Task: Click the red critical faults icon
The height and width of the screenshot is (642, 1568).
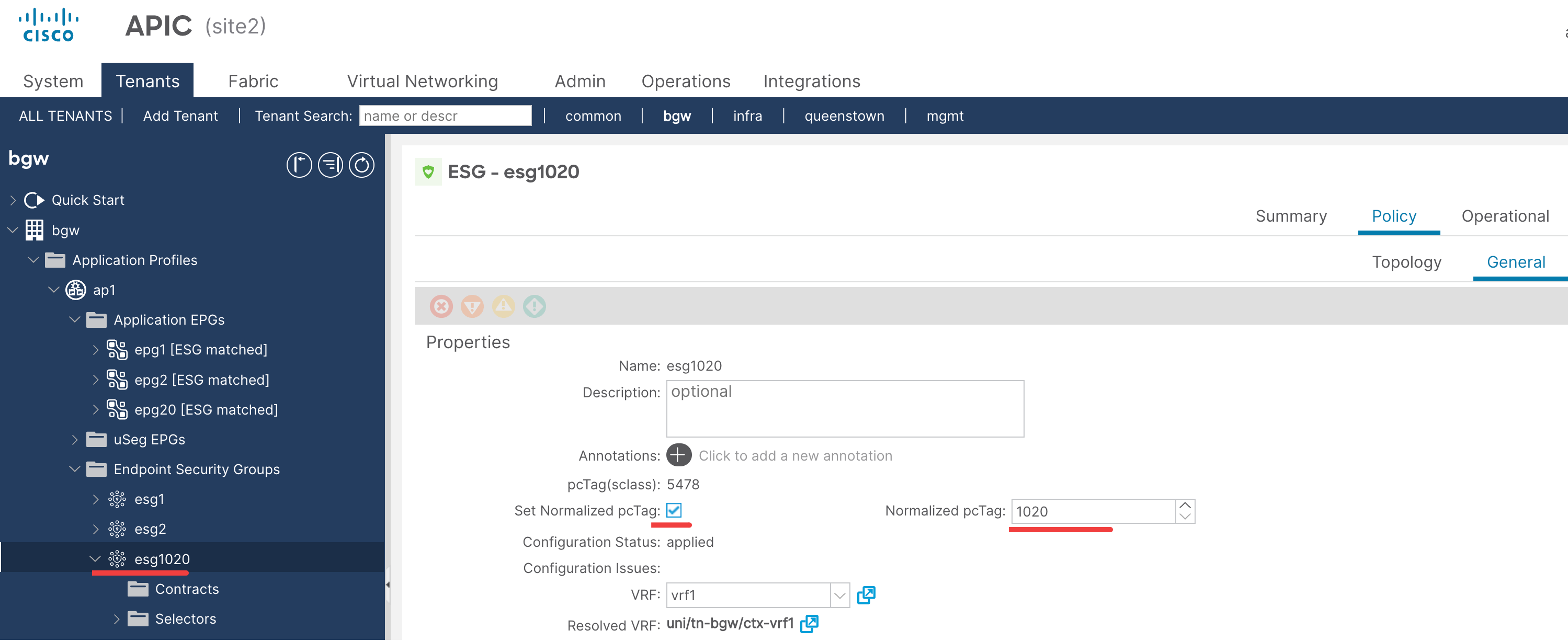Action: 441,306
